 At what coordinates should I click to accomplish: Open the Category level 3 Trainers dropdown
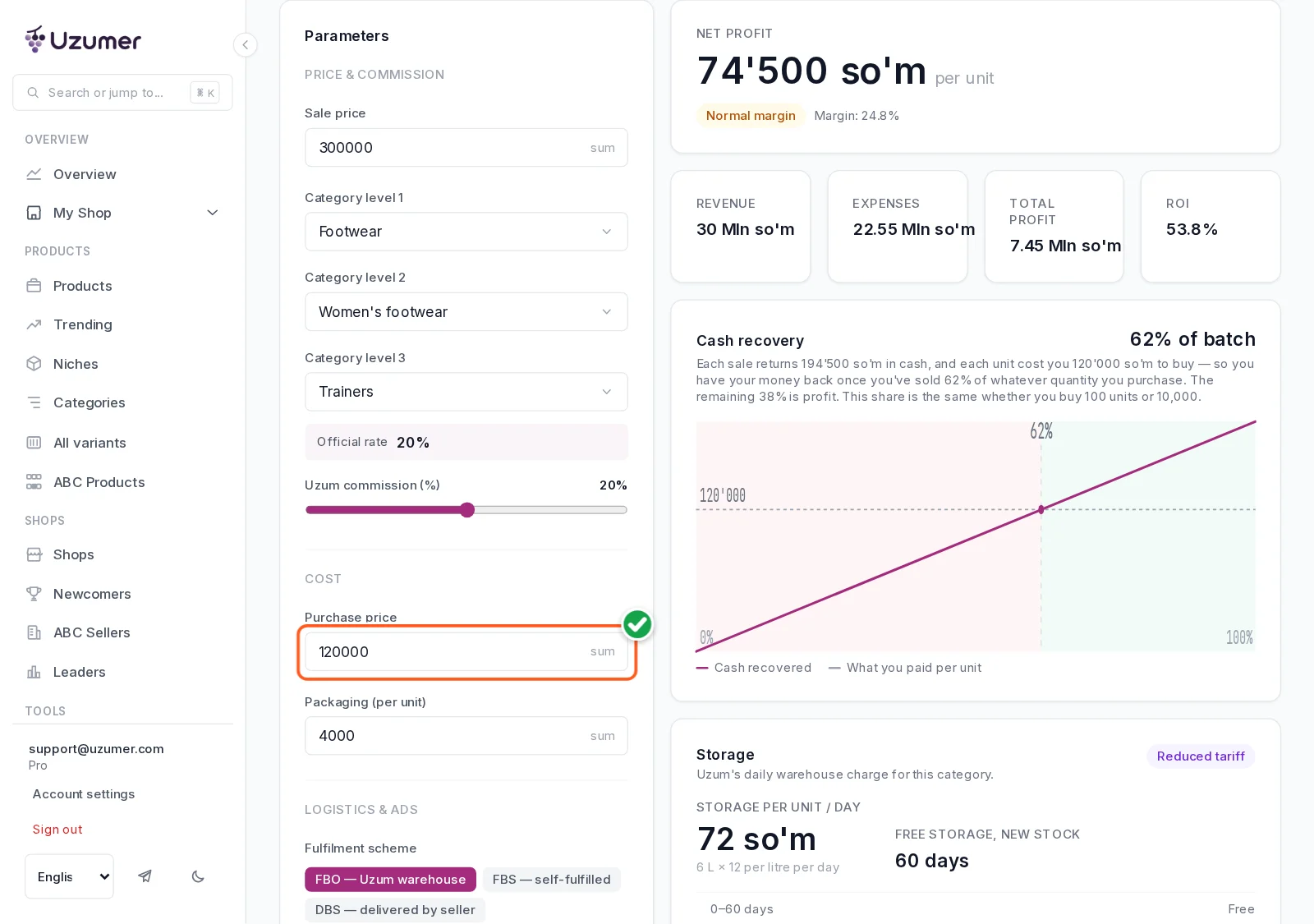(466, 392)
